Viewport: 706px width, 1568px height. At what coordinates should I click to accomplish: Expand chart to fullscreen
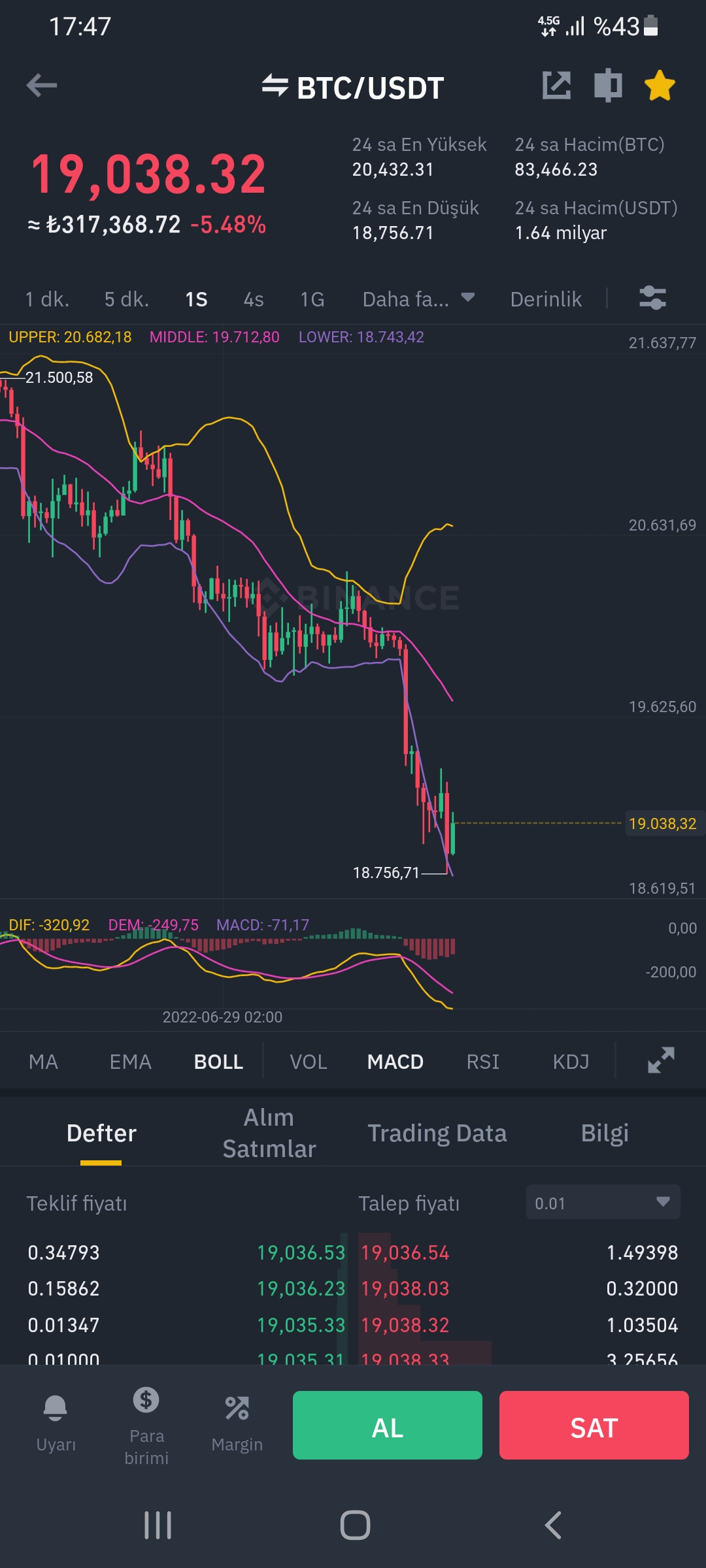(661, 1060)
